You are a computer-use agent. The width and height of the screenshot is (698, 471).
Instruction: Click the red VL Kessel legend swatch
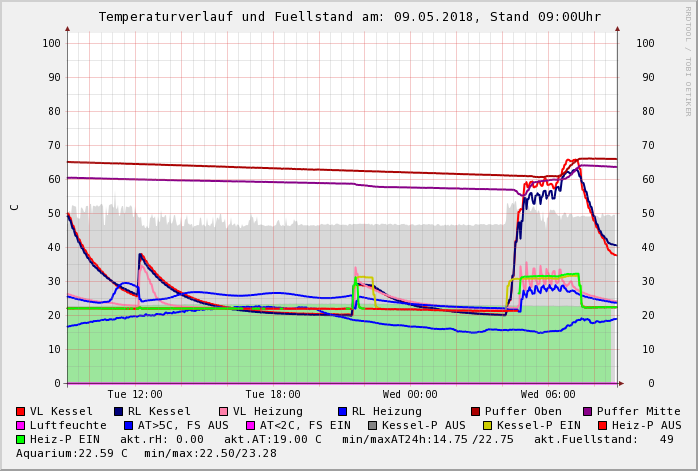tap(21, 412)
